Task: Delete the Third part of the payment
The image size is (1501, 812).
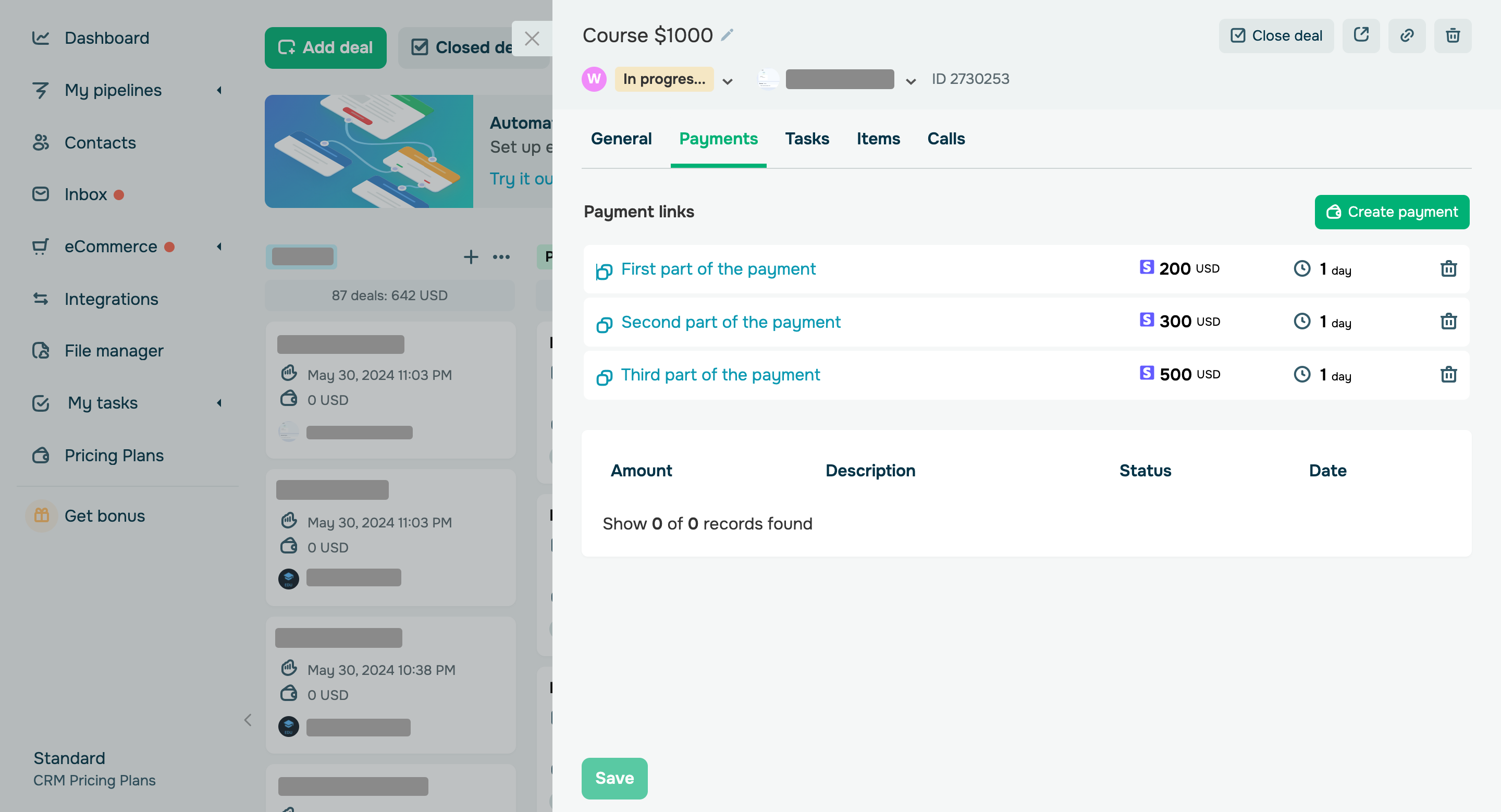Action: (x=1449, y=375)
